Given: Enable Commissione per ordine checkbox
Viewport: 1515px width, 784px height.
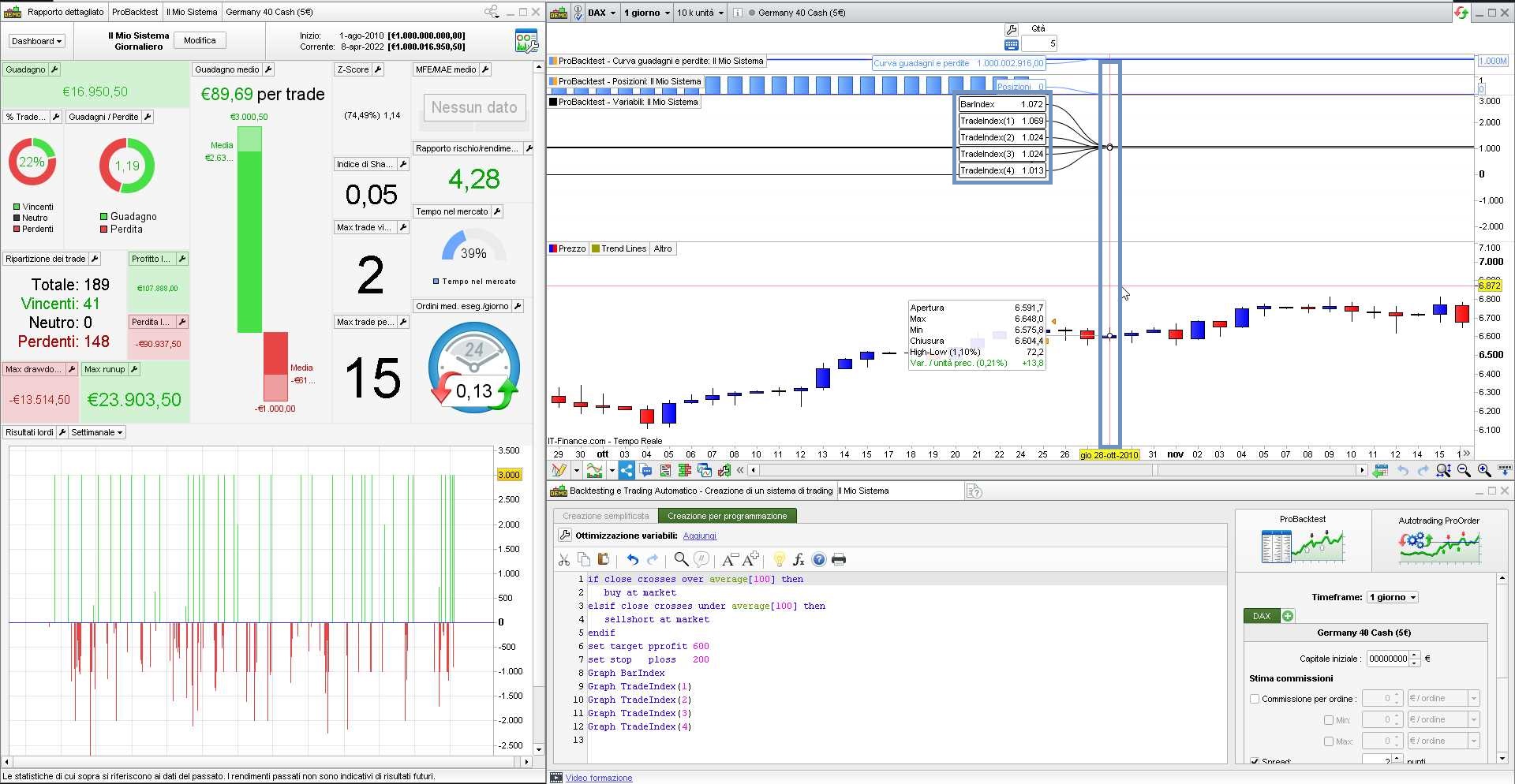Looking at the screenshot, I should coord(1255,699).
